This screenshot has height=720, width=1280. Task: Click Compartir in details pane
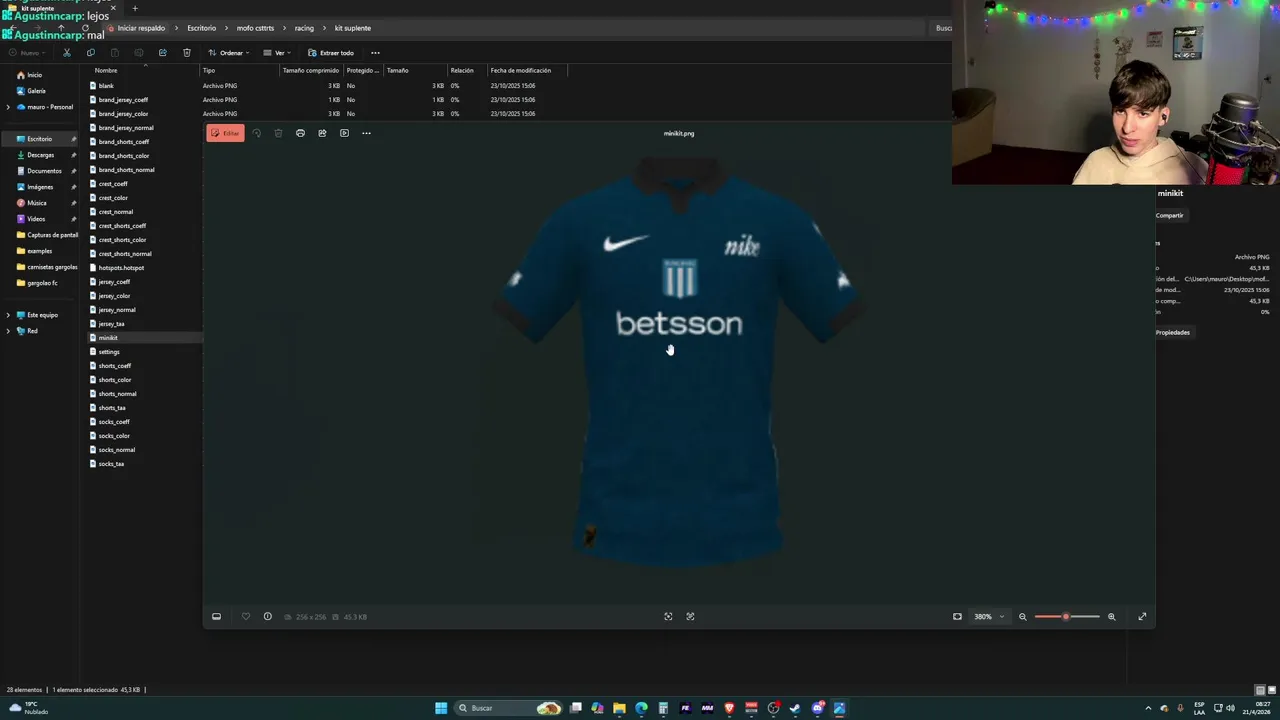1169,215
